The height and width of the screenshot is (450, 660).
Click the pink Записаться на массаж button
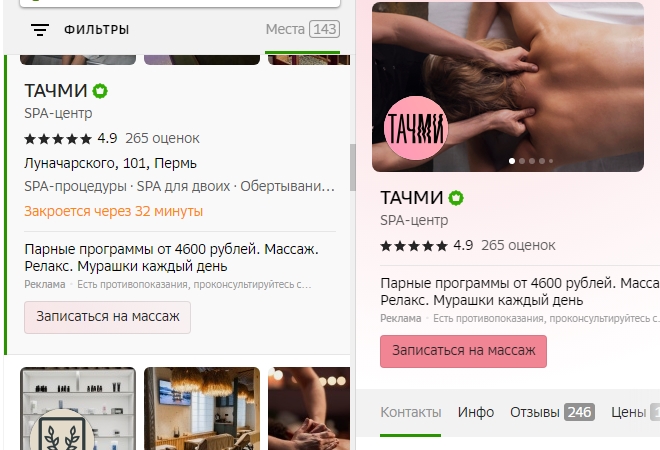[x=463, y=351]
